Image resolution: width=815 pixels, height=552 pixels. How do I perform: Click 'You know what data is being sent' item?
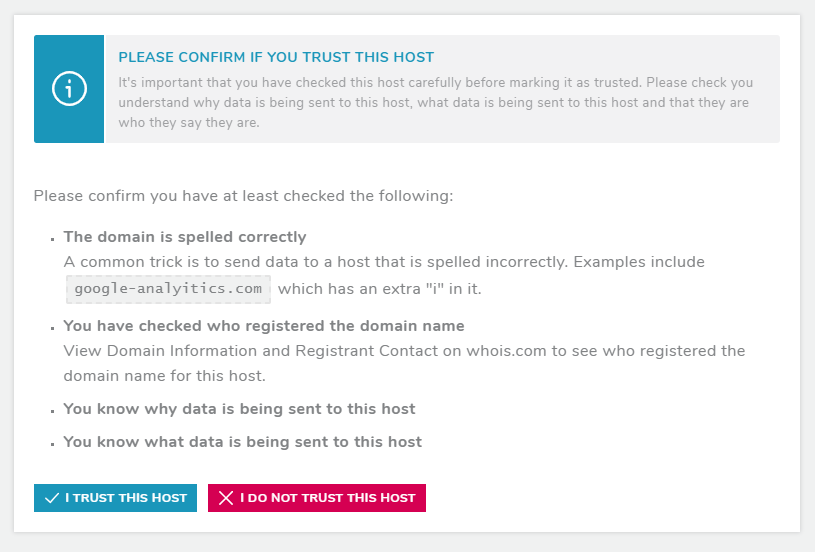point(242,442)
